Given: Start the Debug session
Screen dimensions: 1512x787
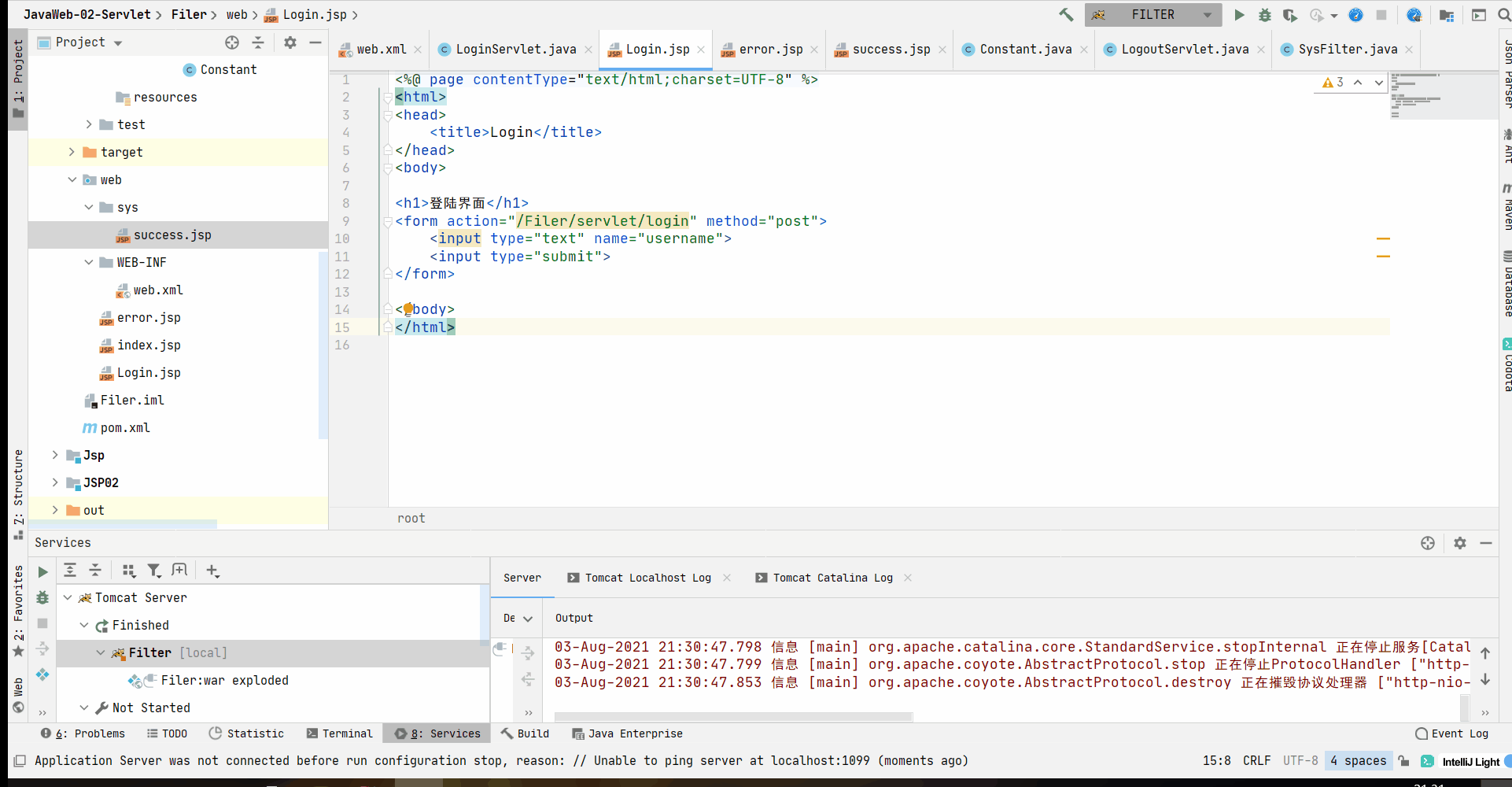Looking at the screenshot, I should point(1265,14).
